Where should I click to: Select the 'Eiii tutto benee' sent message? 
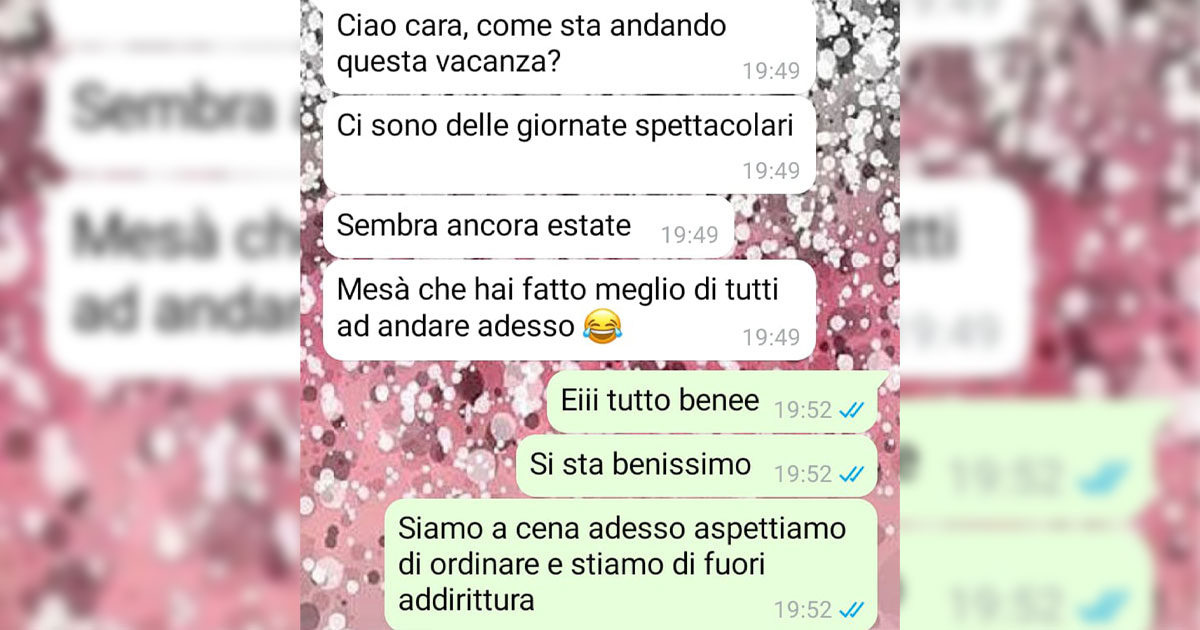tap(712, 402)
